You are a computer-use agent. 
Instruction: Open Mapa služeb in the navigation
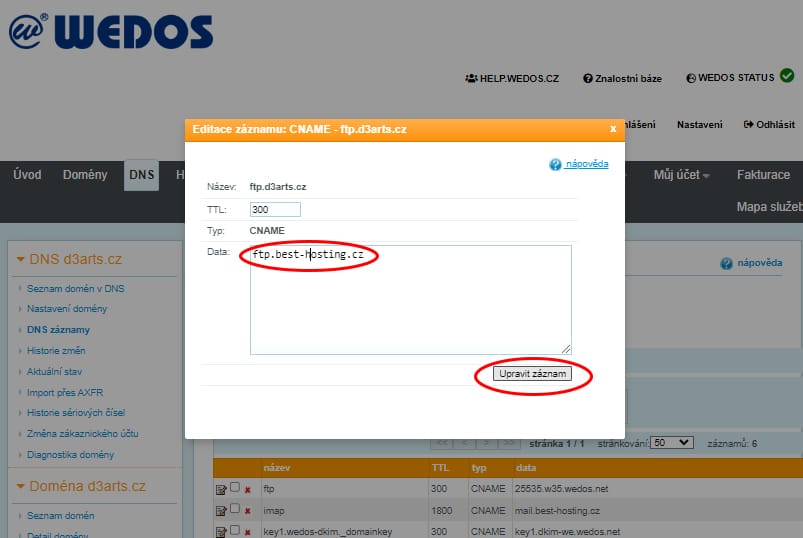770,207
